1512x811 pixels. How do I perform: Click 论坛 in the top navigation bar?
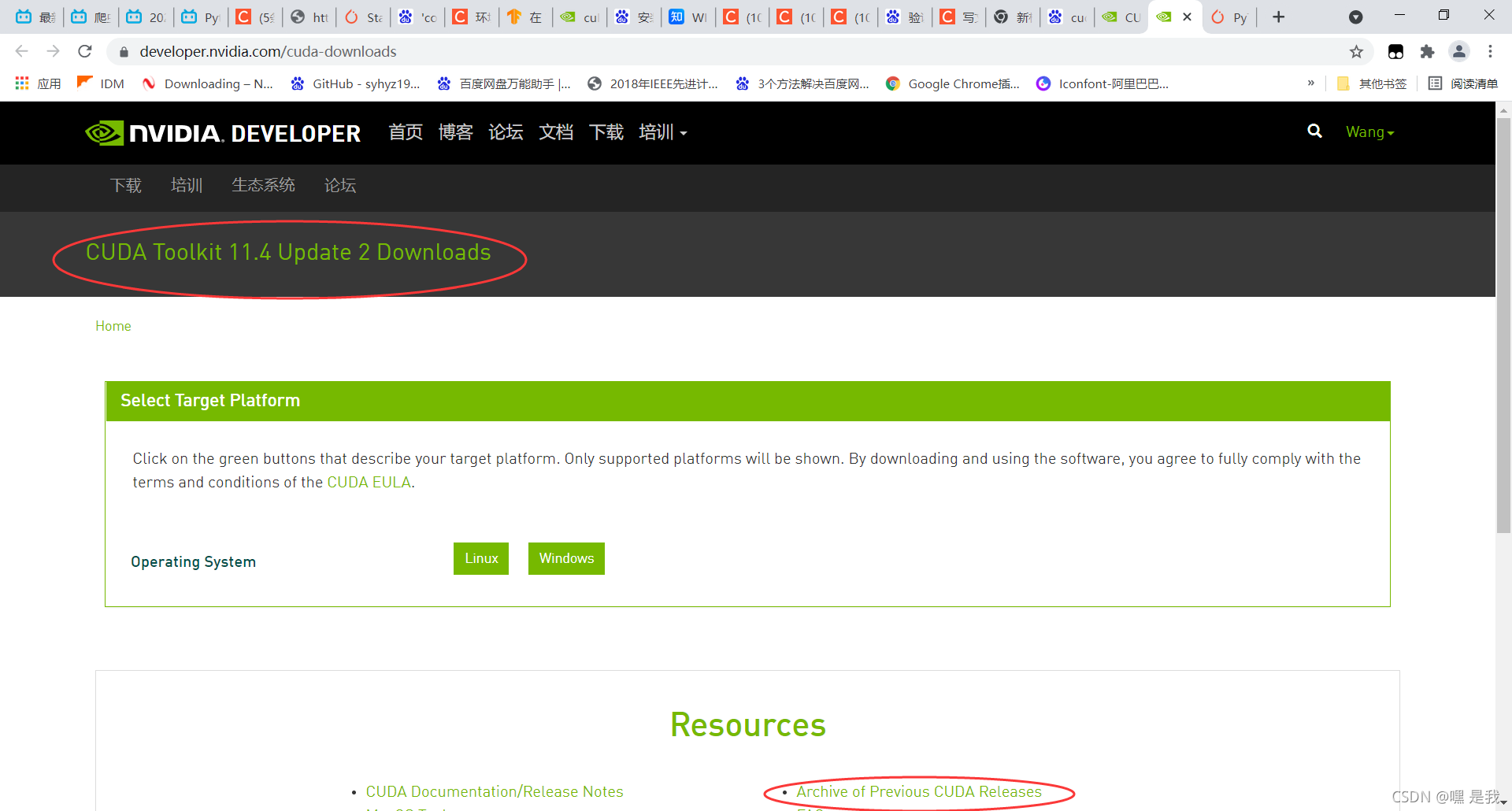click(506, 132)
